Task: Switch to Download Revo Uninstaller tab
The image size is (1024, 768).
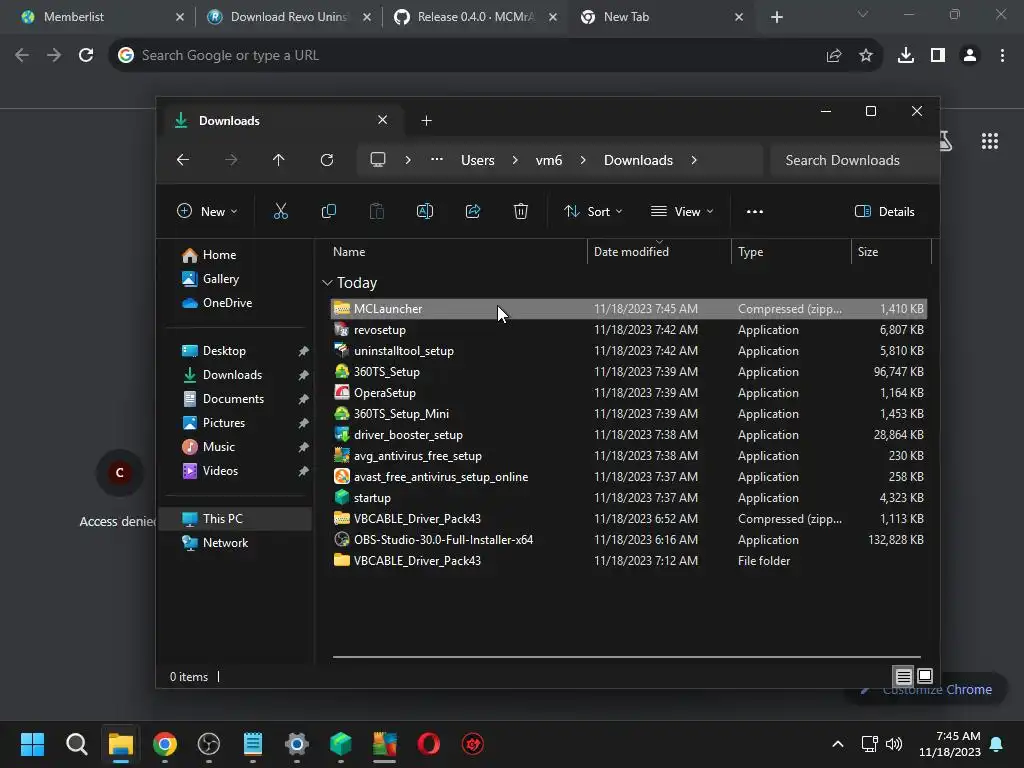Action: [x=289, y=17]
